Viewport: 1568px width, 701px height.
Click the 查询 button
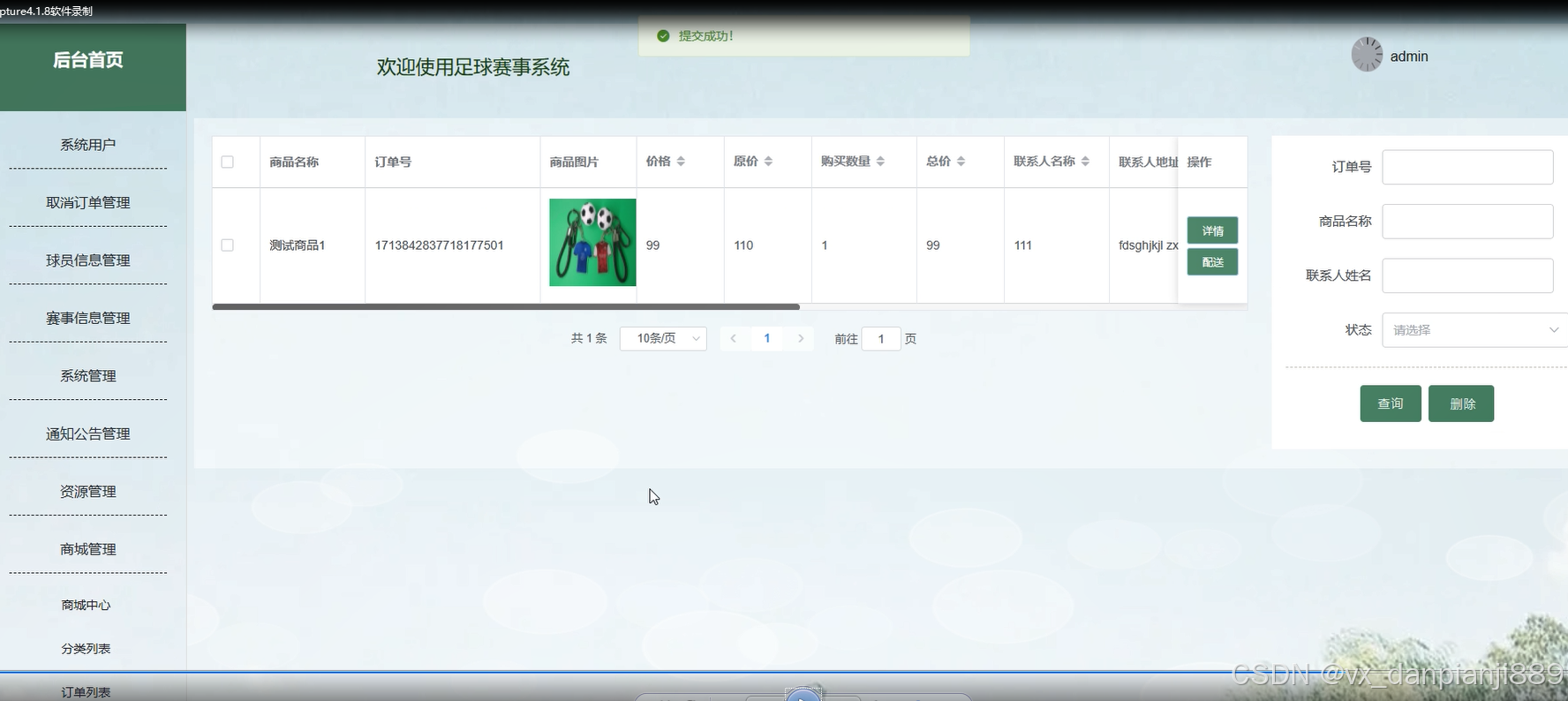coord(1391,403)
